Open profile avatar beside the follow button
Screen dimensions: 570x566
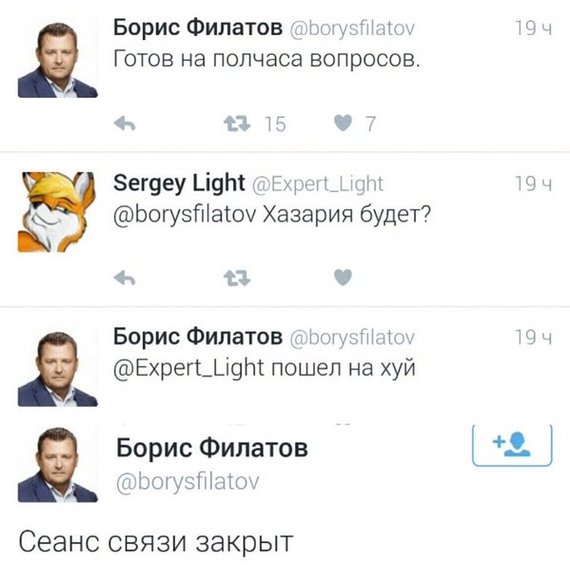[x=57, y=463]
